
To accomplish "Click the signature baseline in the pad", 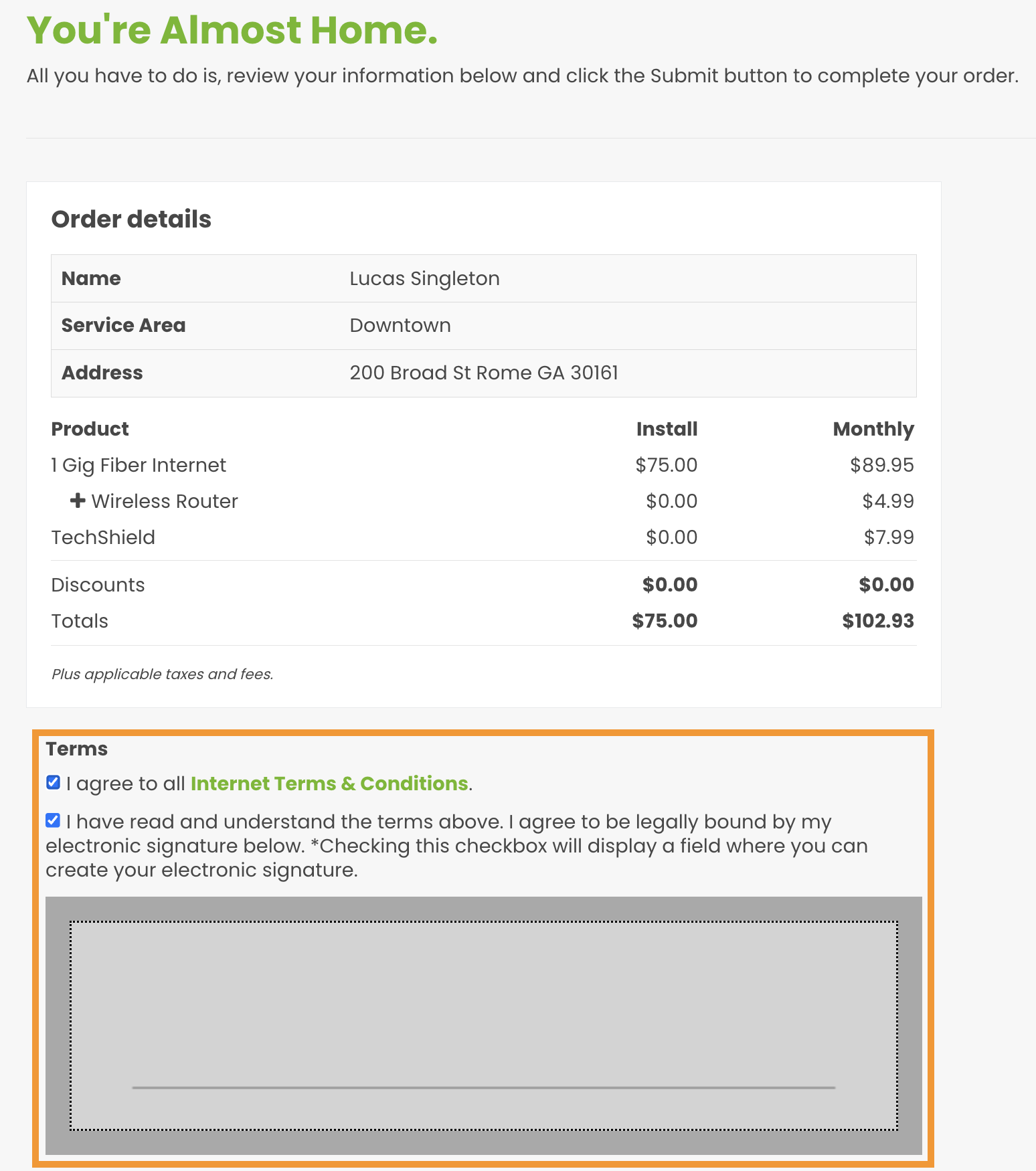I will pyautogui.click(x=483, y=1087).
